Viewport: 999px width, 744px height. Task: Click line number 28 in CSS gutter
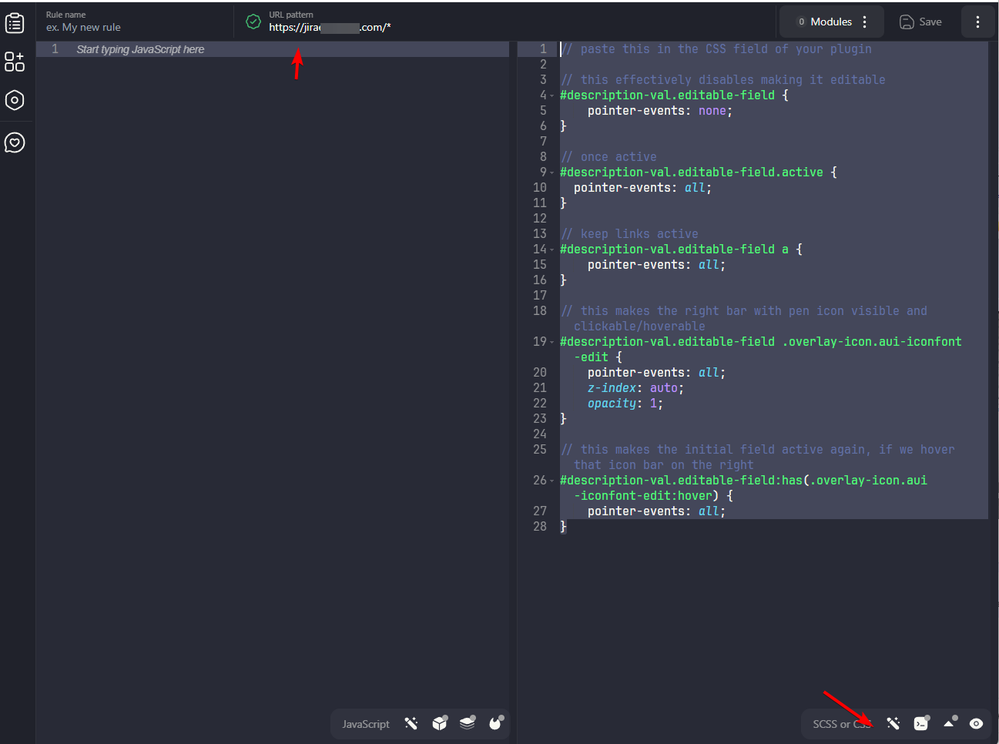pyautogui.click(x=540, y=526)
